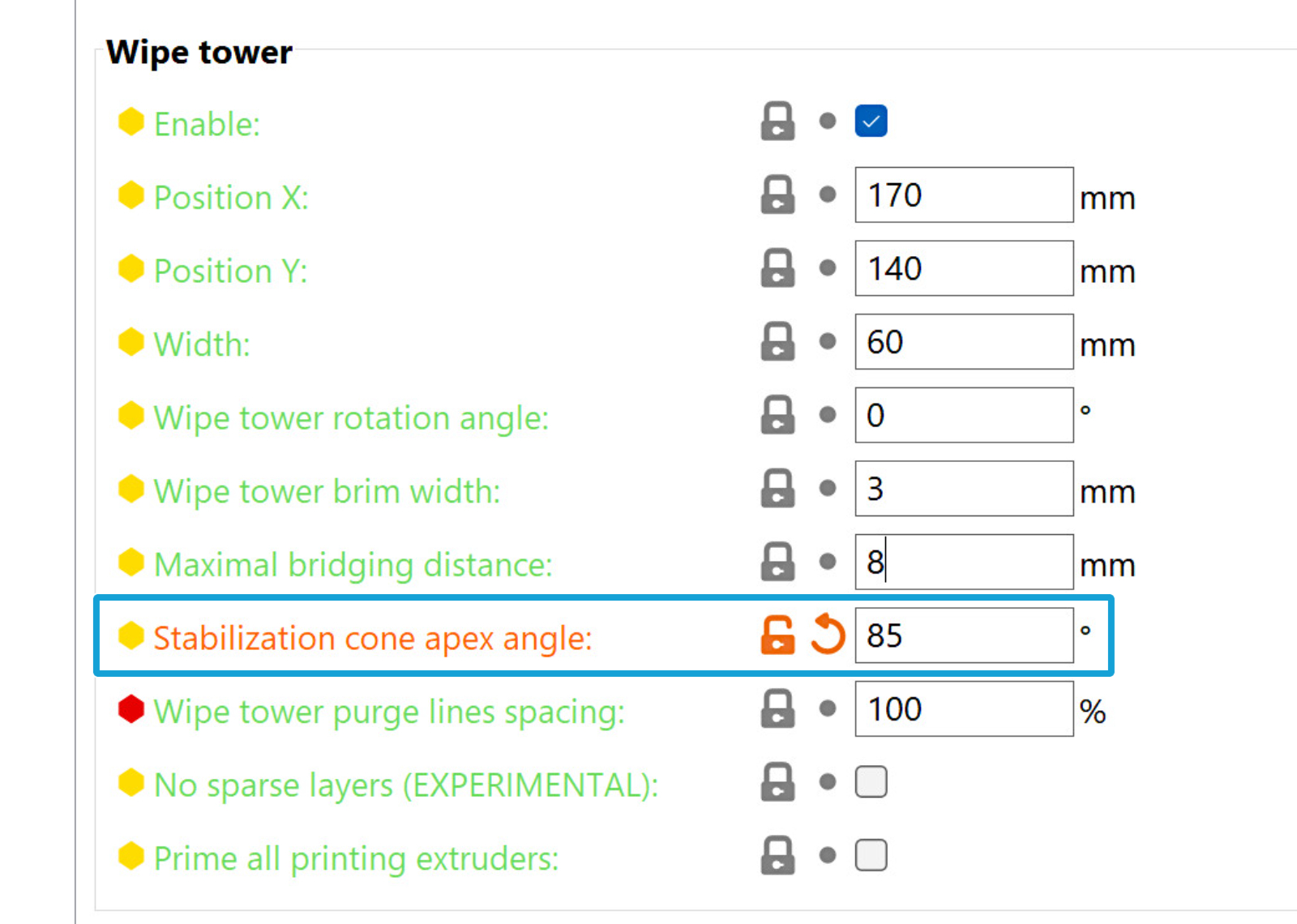The image size is (1297, 924).
Task: Click the Width input field
Action: (x=963, y=342)
